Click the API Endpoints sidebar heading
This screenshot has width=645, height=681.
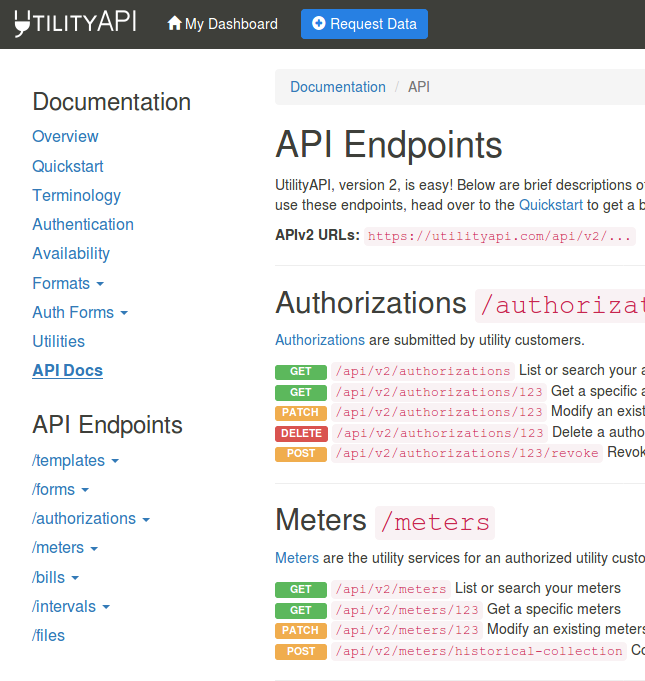(107, 425)
